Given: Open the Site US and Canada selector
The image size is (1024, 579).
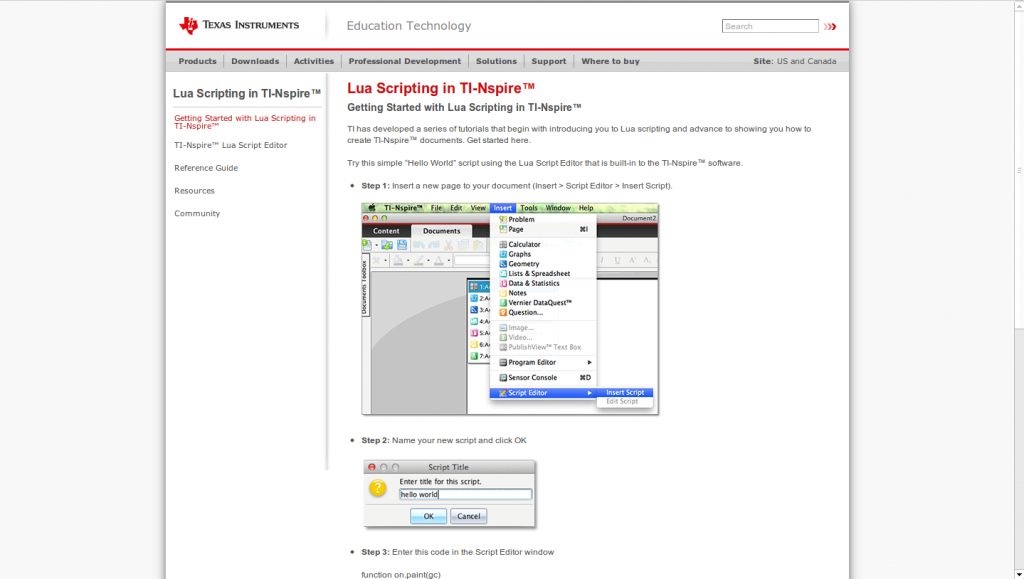Looking at the screenshot, I should pyautogui.click(x=794, y=61).
